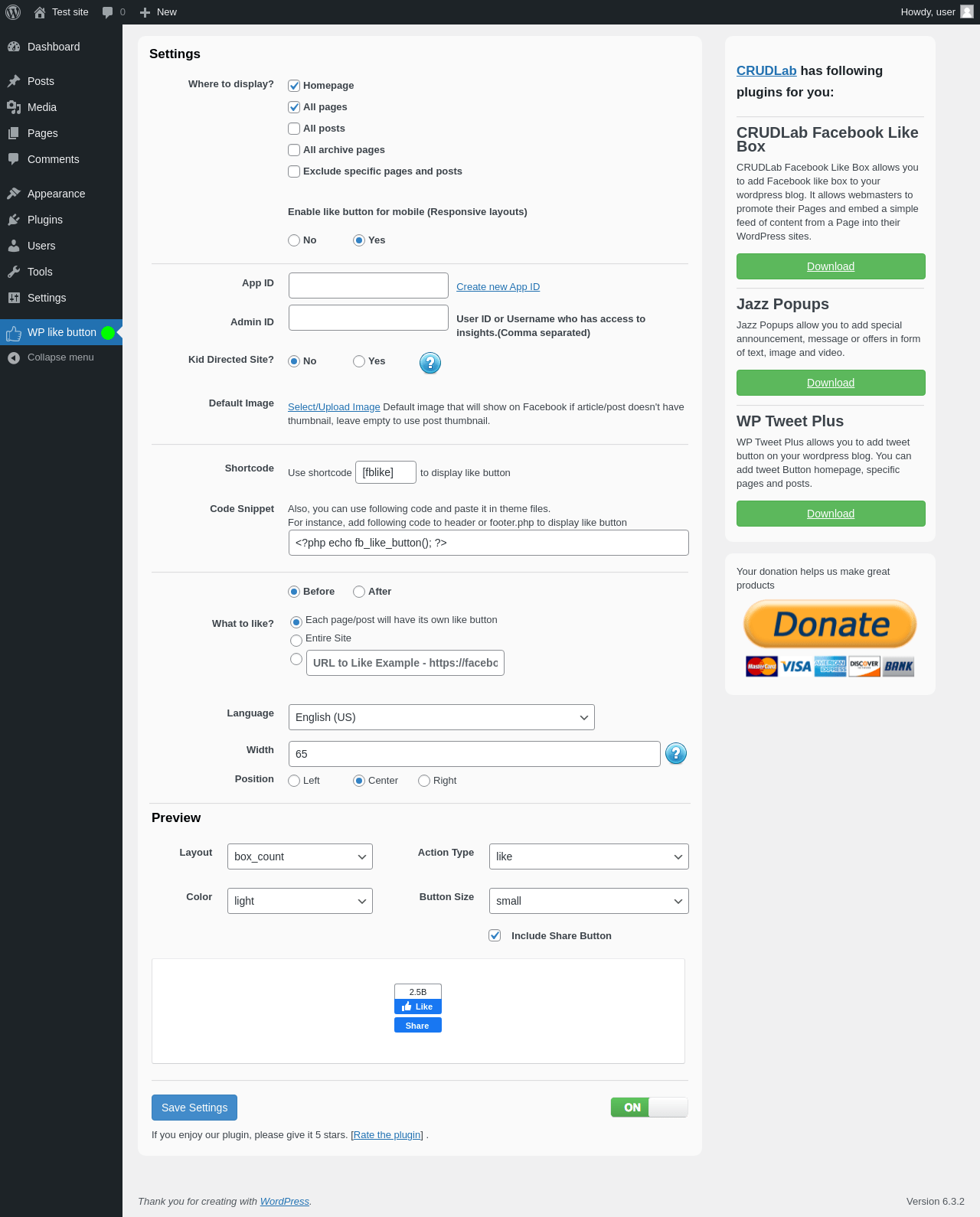The image size is (980, 1217).
Task: Click the plus New icon in admin bar
Action: point(145,12)
